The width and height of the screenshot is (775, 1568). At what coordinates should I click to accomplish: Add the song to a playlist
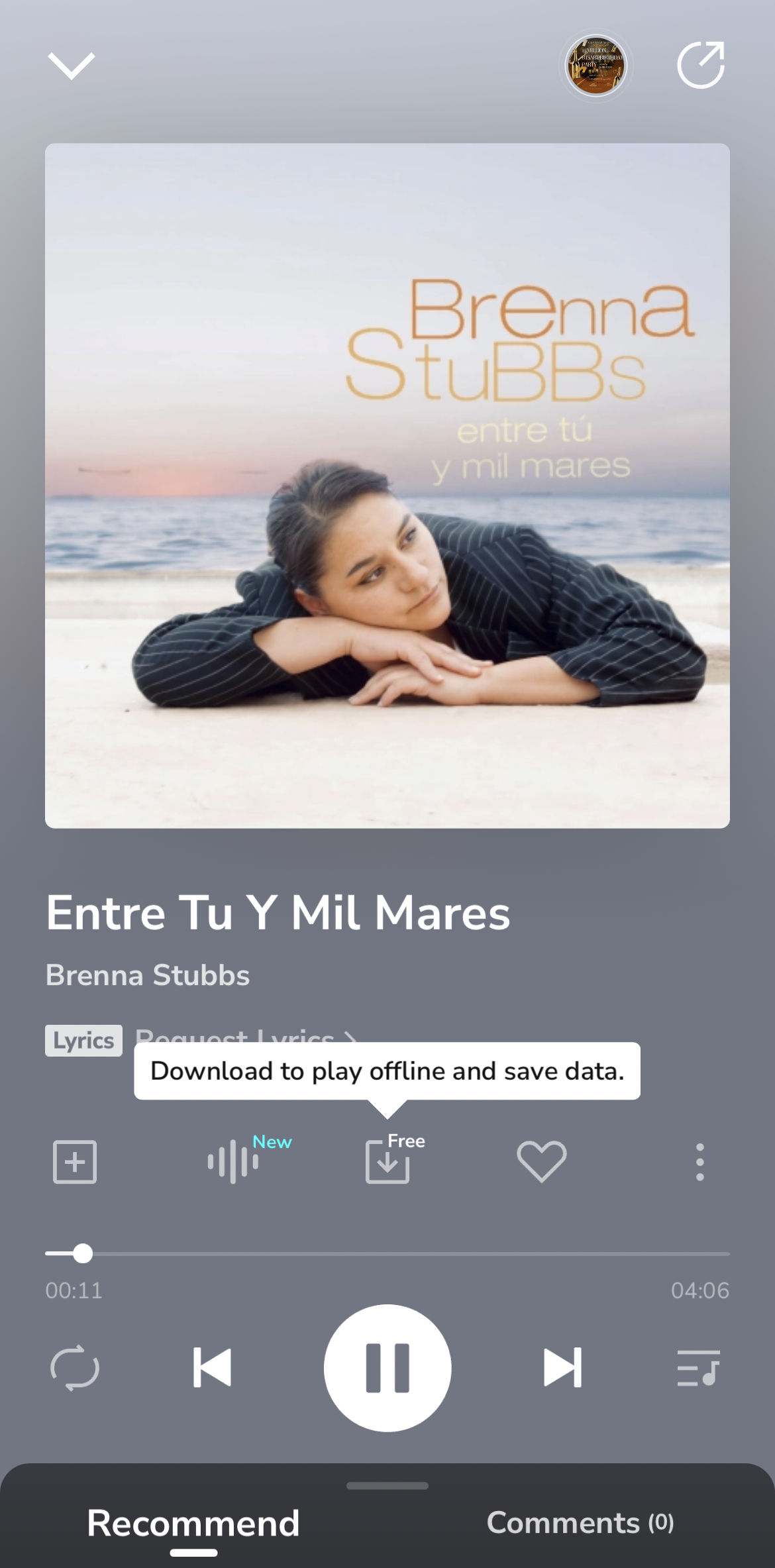point(75,1161)
